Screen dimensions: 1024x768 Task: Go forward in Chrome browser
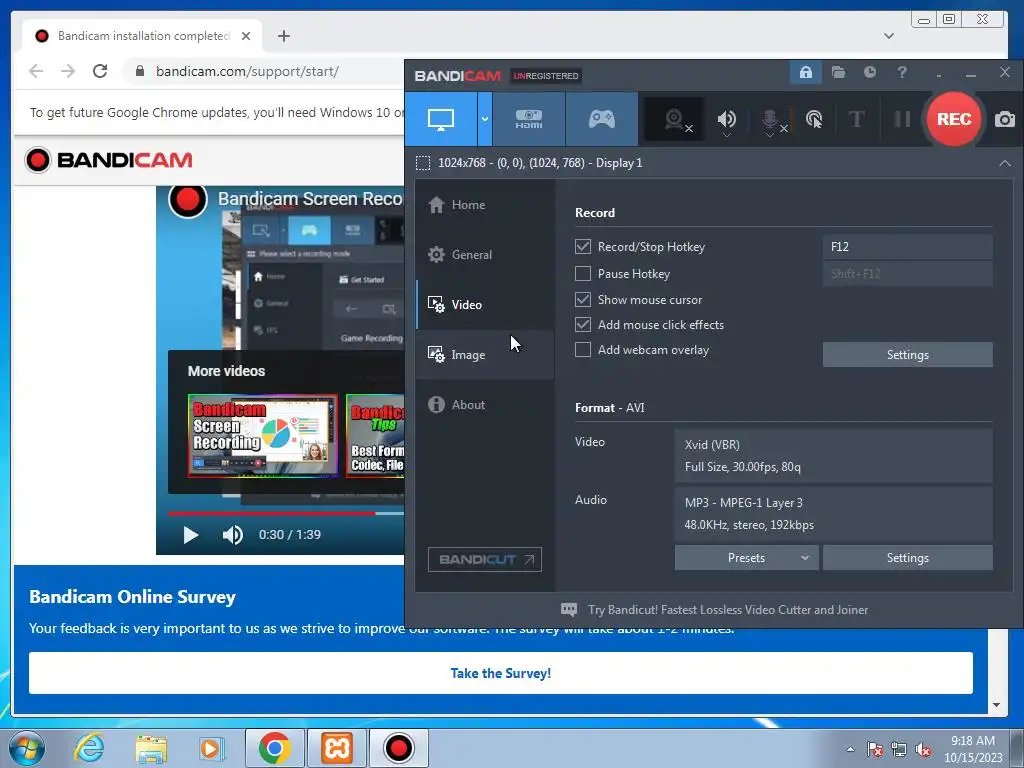point(68,71)
